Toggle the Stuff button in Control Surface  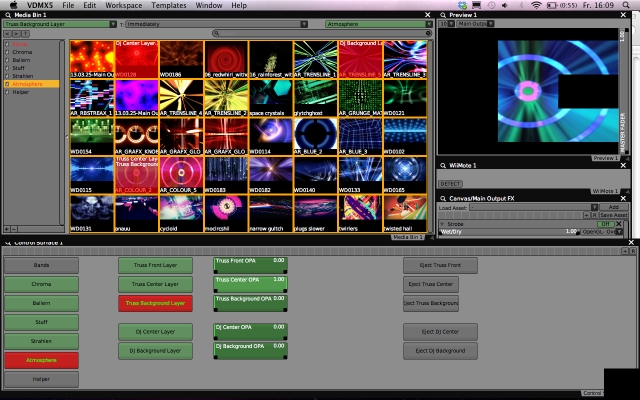coord(41,322)
